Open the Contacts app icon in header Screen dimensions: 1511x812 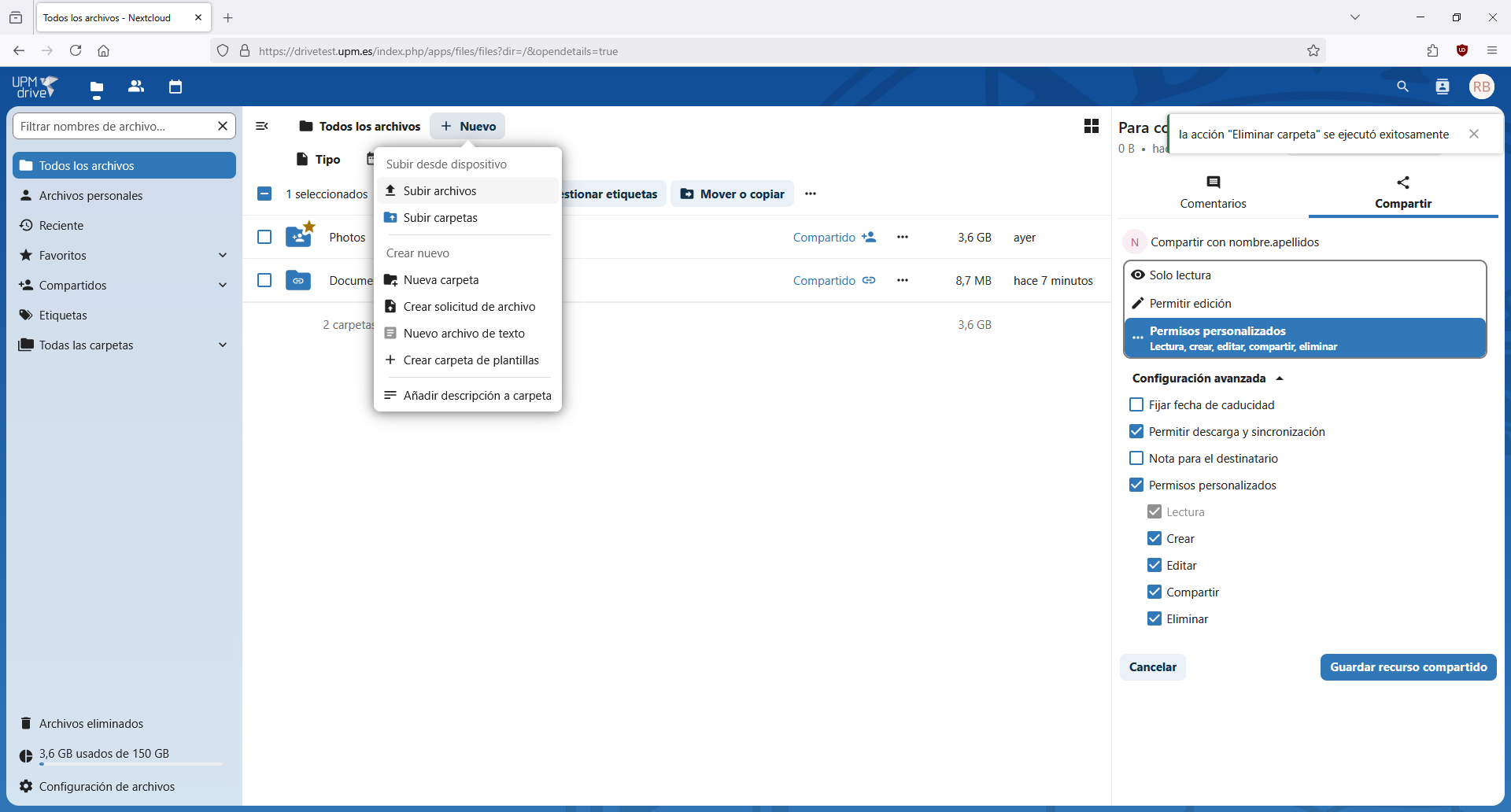click(x=136, y=87)
